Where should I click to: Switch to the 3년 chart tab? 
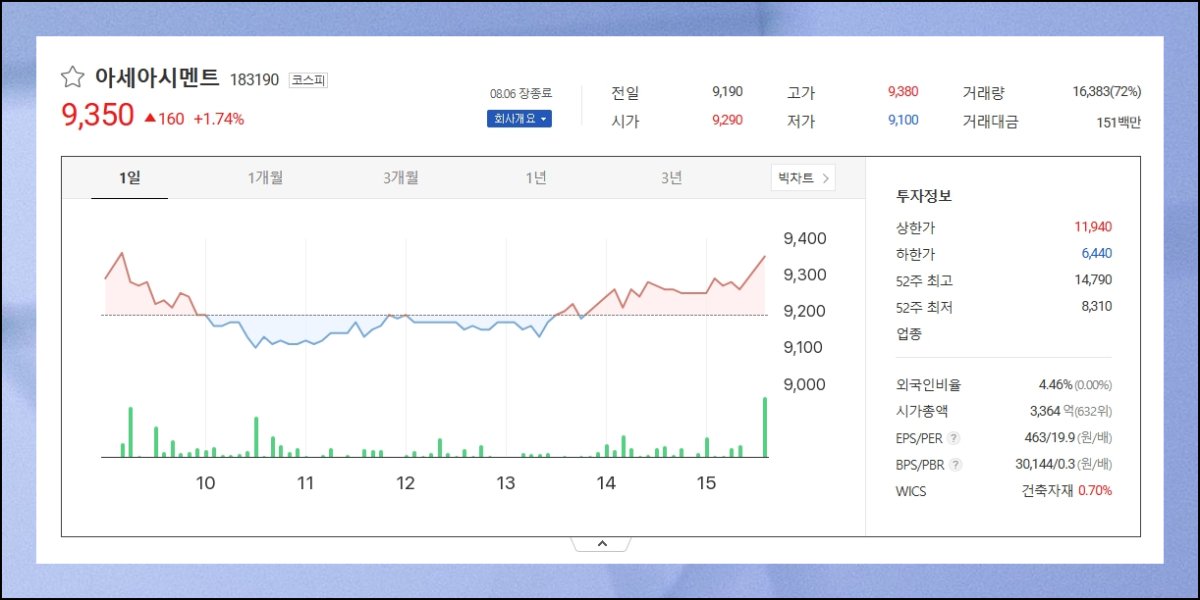pyautogui.click(x=671, y=178)
